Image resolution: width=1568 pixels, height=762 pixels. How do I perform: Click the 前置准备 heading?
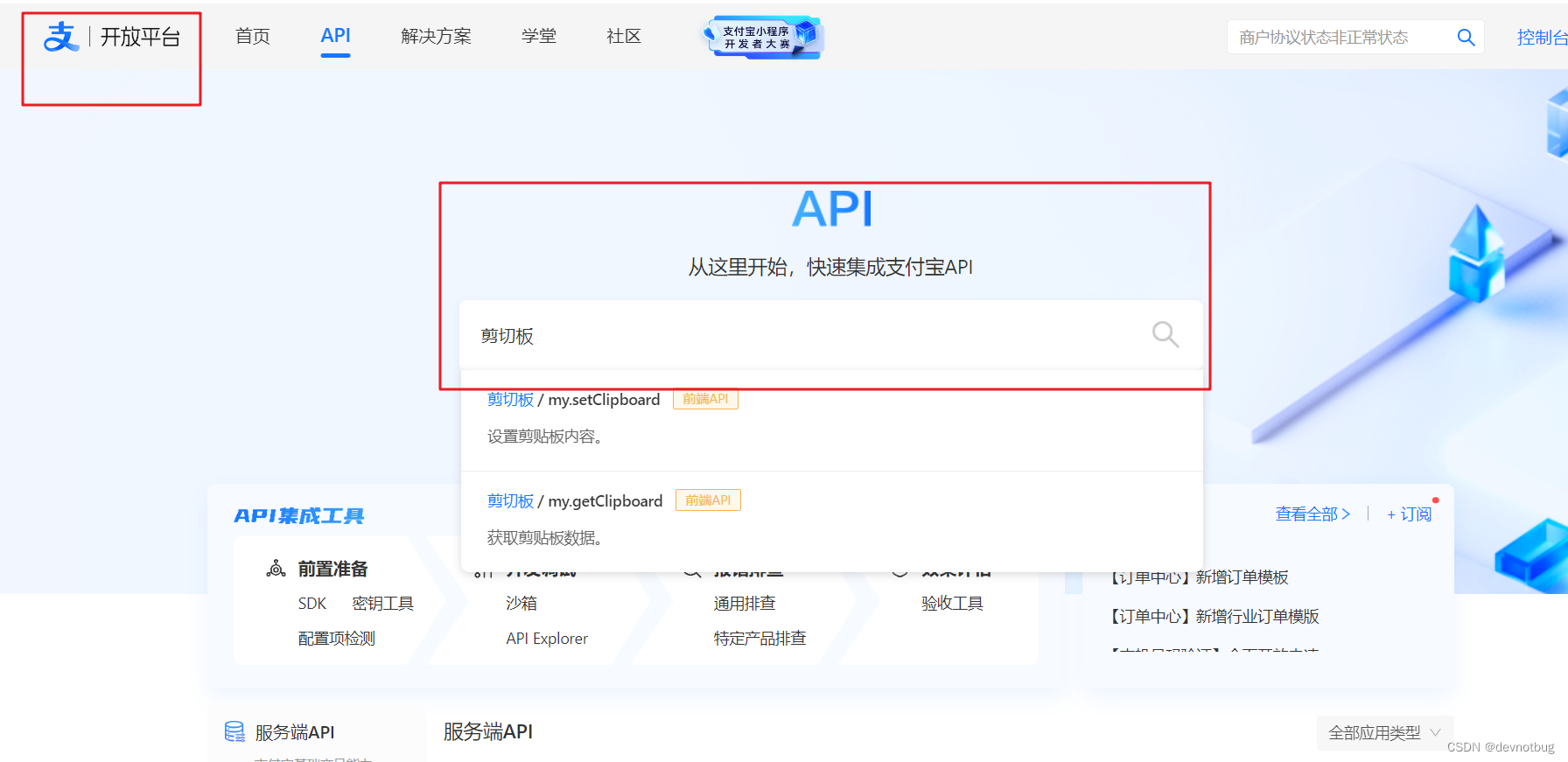332,569
